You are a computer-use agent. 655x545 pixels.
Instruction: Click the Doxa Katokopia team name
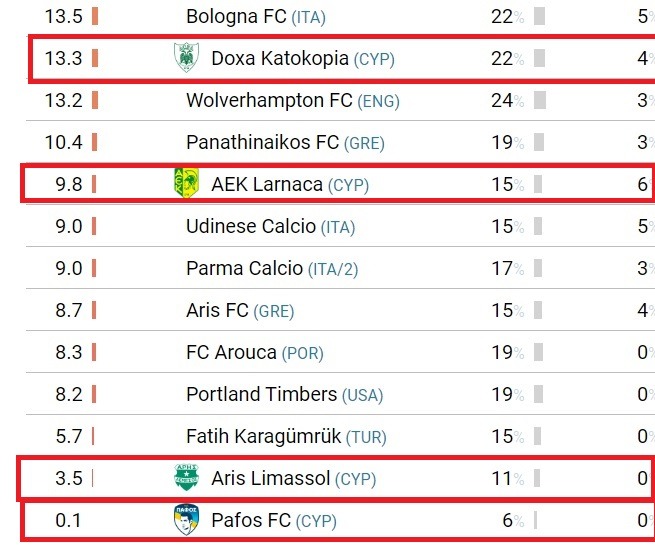(280, 58)
